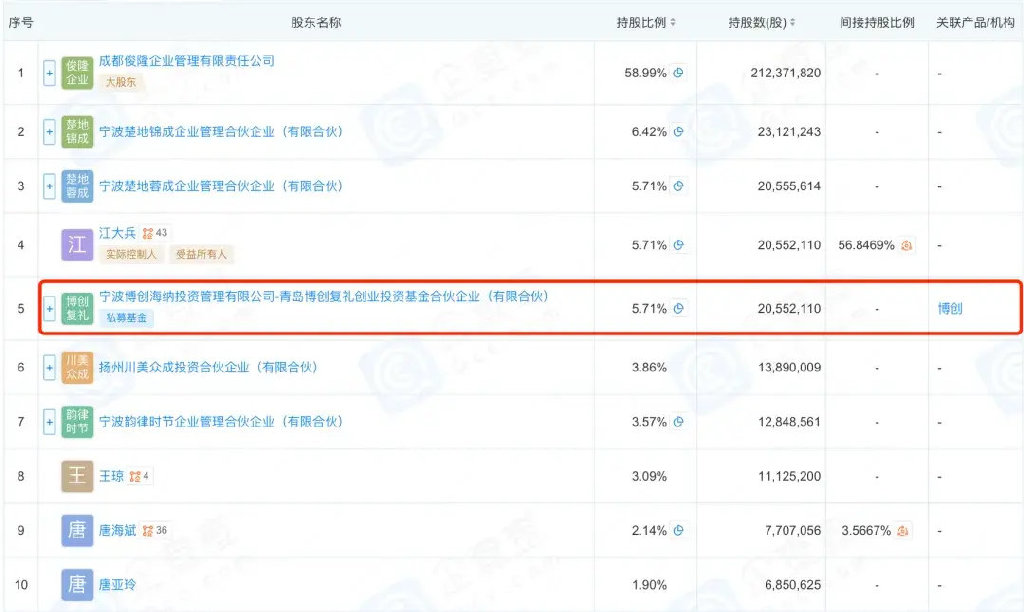This screenshot has width=1024, height=612.
Task: Expand row 1 成都俊隆企业管理 shareholder details
Action: [x=49, y=72]
